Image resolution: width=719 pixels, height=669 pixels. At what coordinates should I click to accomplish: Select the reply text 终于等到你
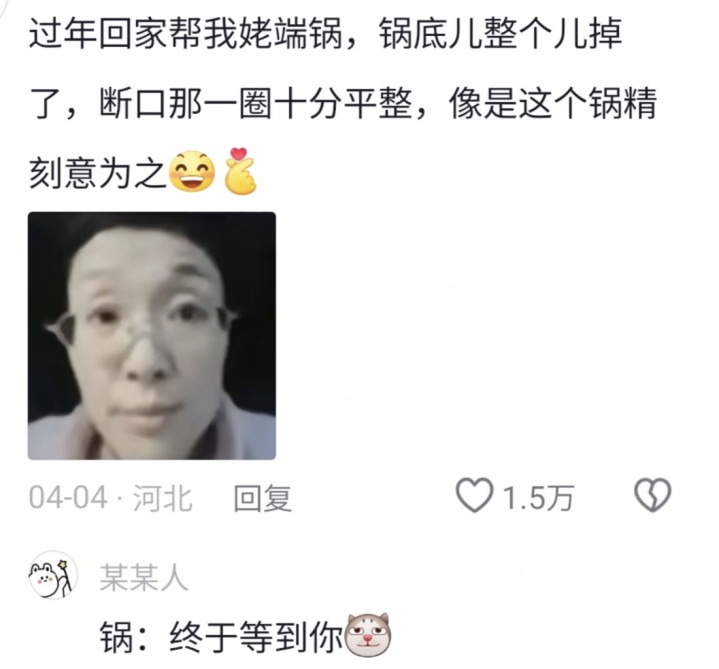tap(257, 637)
